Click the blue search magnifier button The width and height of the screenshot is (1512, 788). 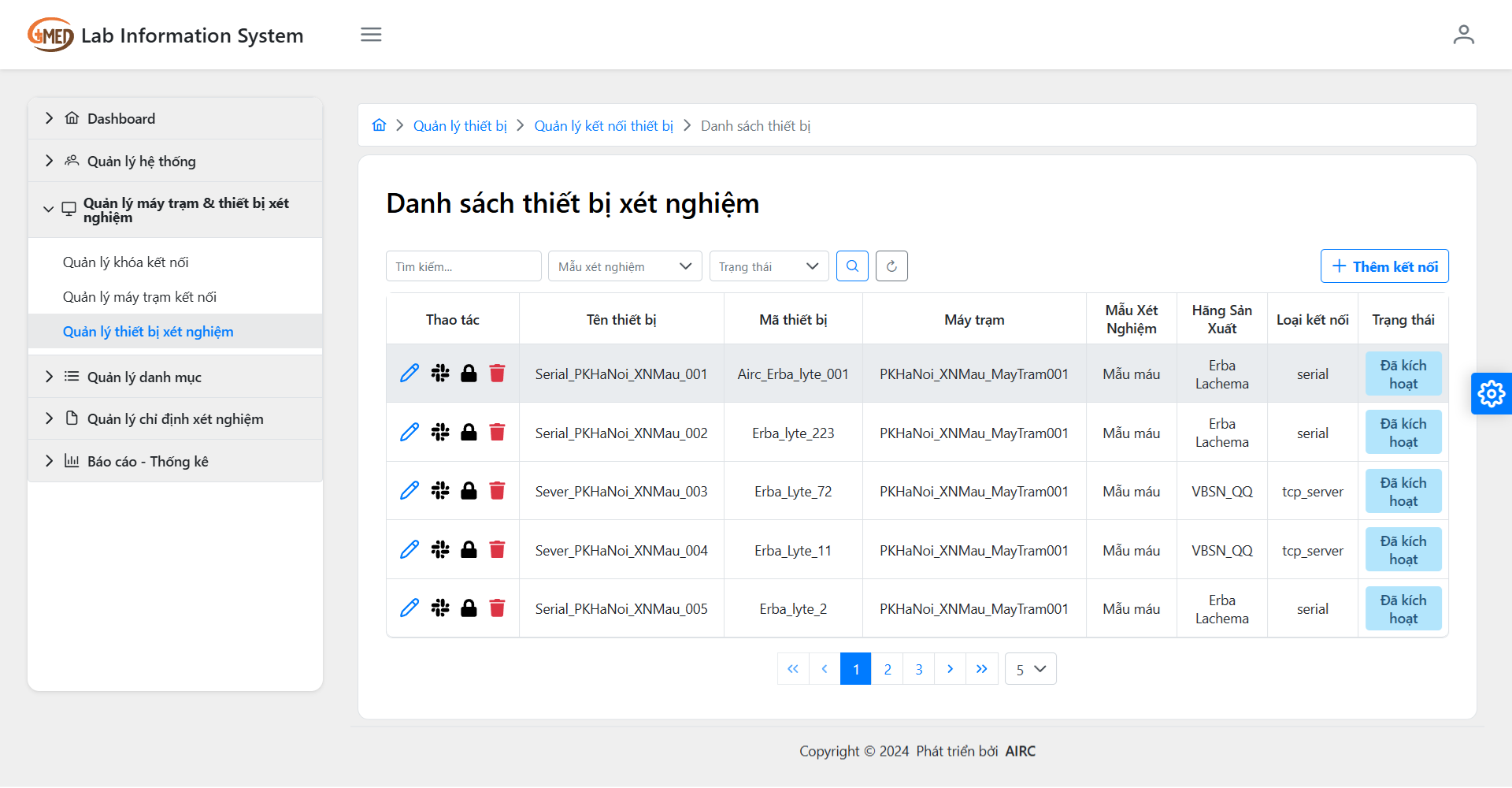point(852,266)
